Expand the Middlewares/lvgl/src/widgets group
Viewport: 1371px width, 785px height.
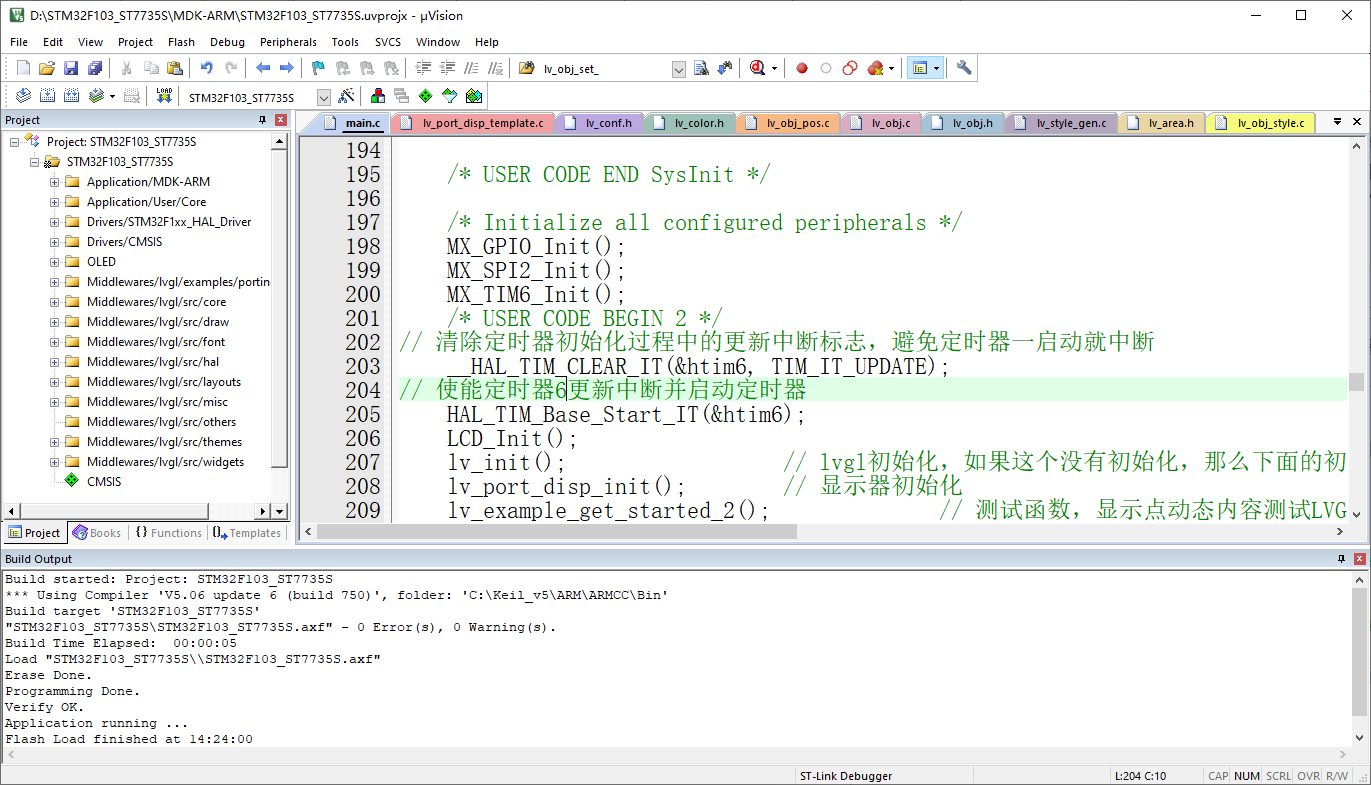[x=55, y=462]
